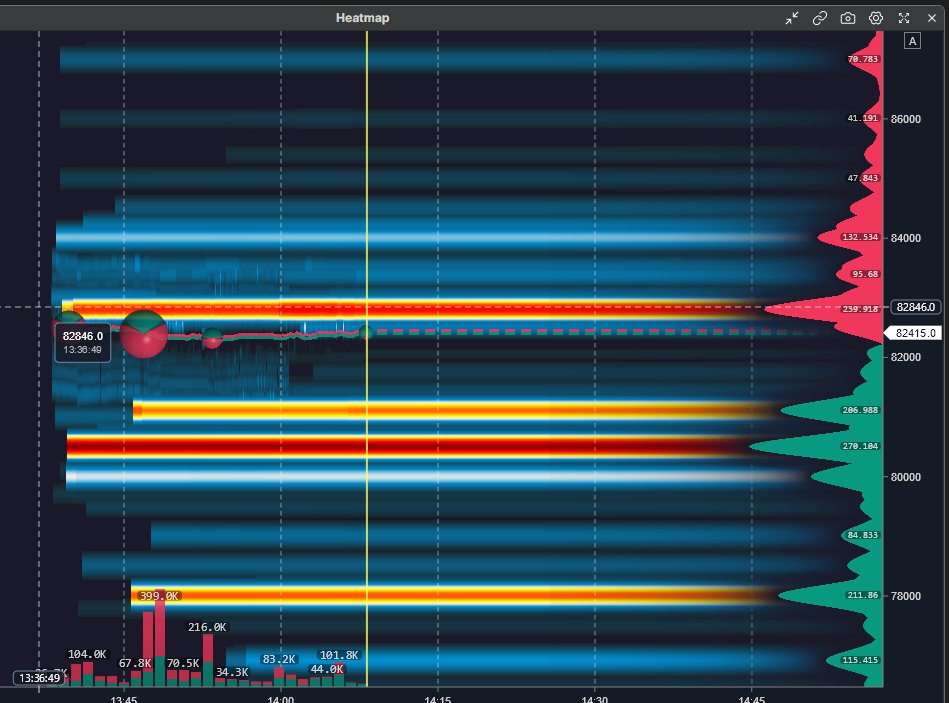The width and height of the screenshot is (949, 703).
Task: Select the 115.415 bid depth value
Action: pyautogui.click(x=860, y=660)
